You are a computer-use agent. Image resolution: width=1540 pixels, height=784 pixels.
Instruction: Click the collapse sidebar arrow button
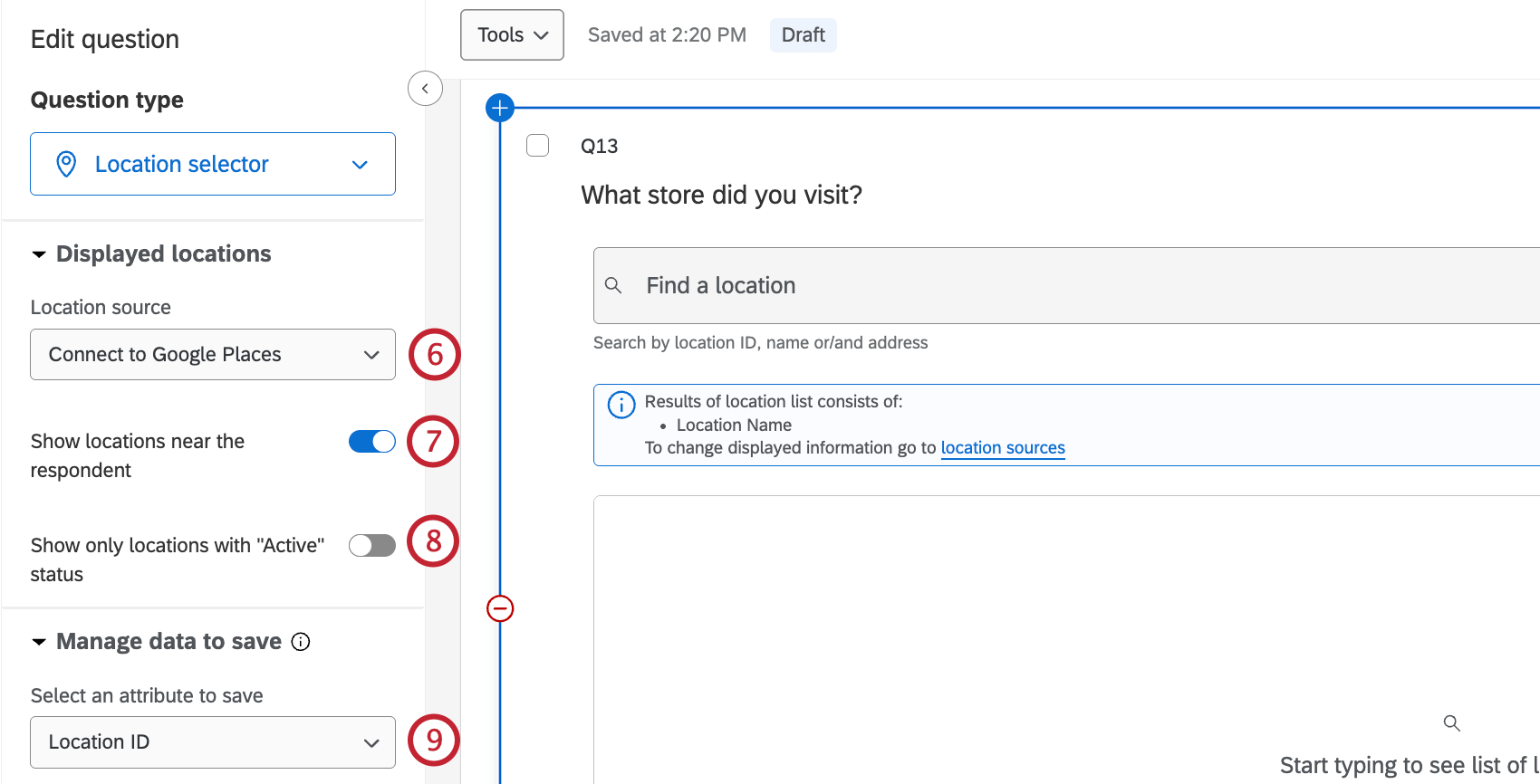[x=425, y=89]
